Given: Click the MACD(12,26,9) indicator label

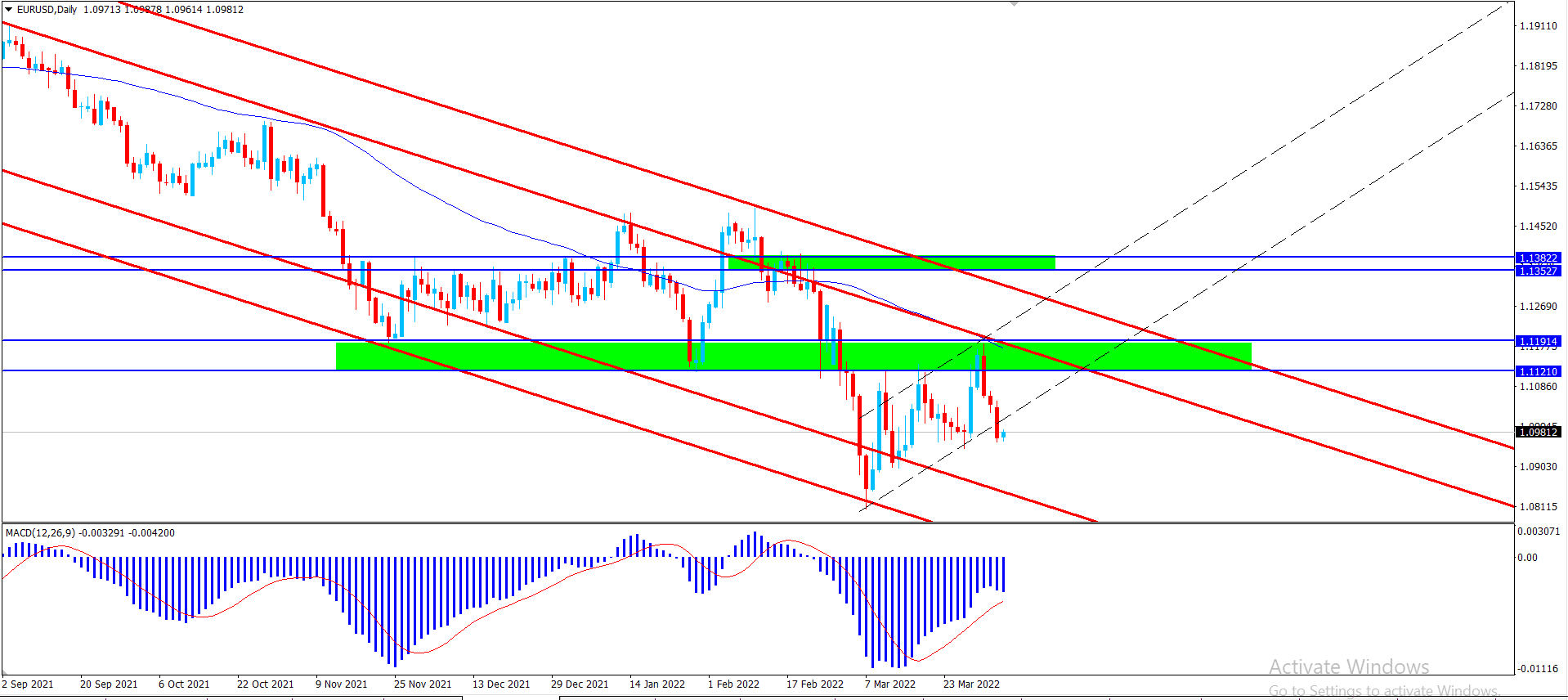Looking at the screenshot, I should 41,533.
